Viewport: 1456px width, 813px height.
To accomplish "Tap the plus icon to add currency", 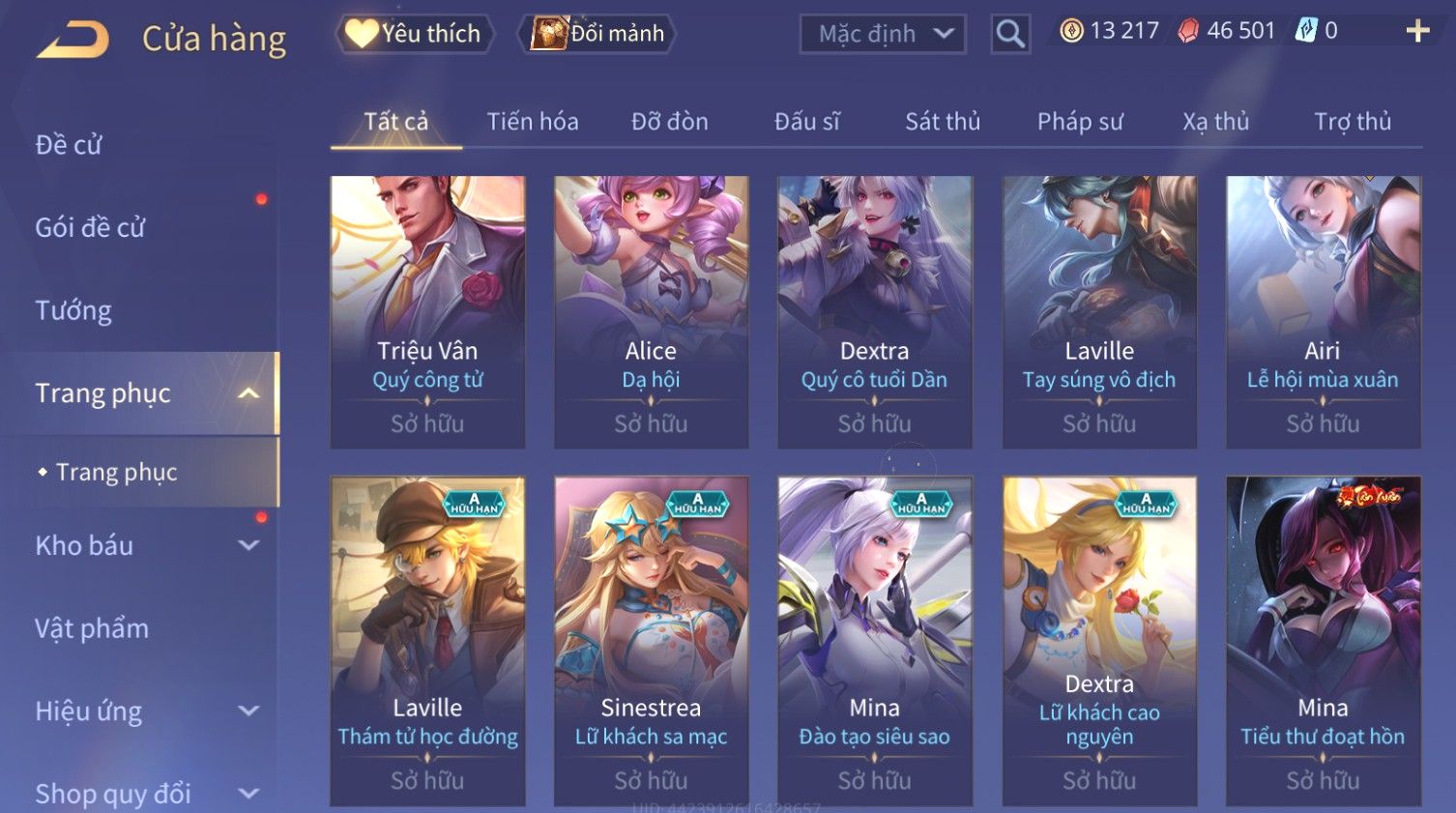I will (1417, 32).
